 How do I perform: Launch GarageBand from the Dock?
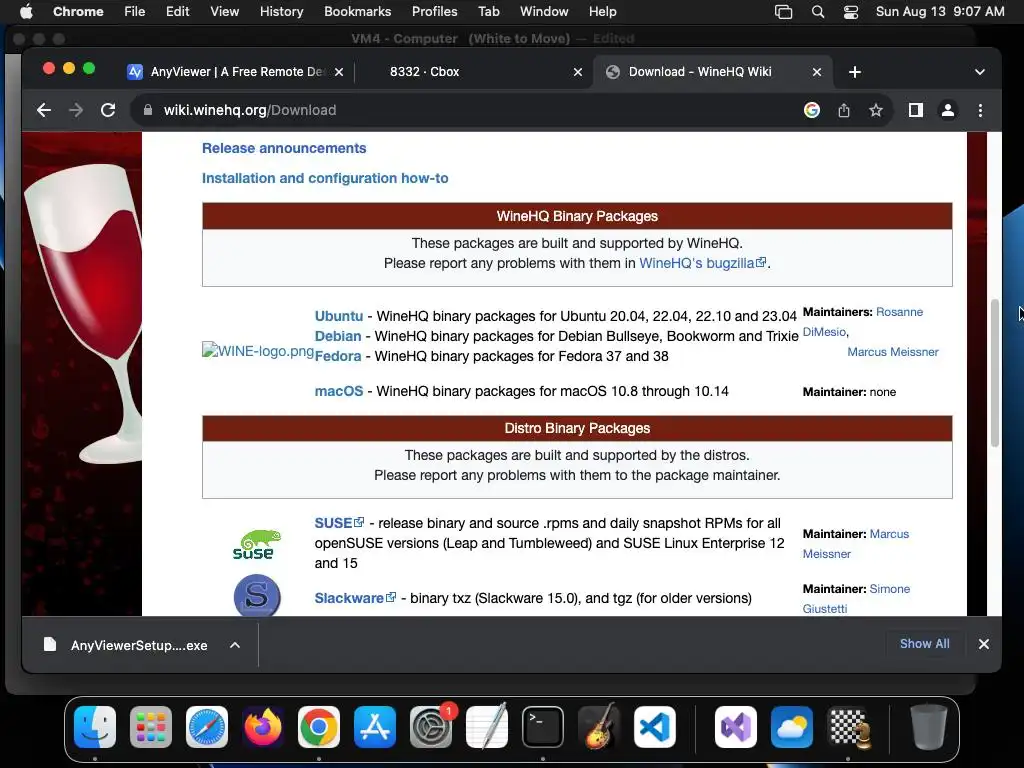[599, 727]
